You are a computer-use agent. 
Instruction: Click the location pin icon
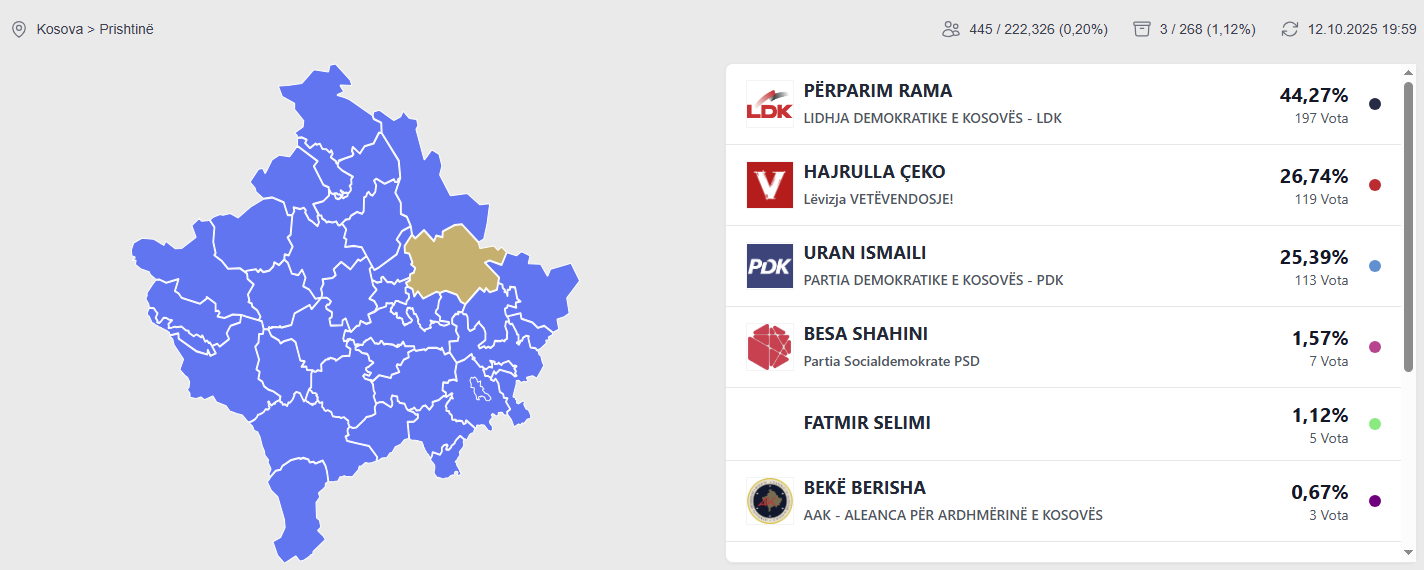coord(18,29)
